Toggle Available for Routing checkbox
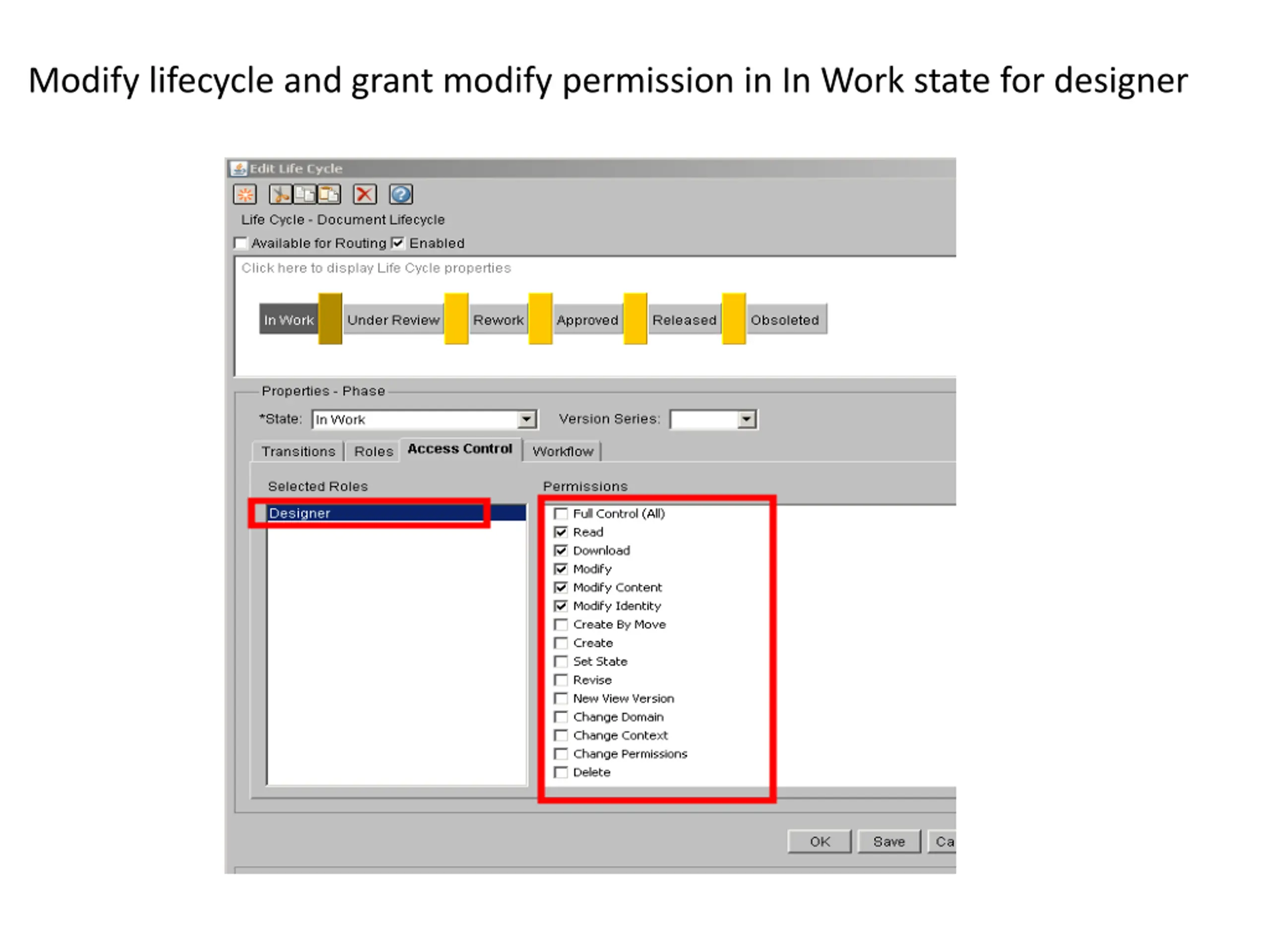Screen dimensions: 1270x952 pos(241,243)
